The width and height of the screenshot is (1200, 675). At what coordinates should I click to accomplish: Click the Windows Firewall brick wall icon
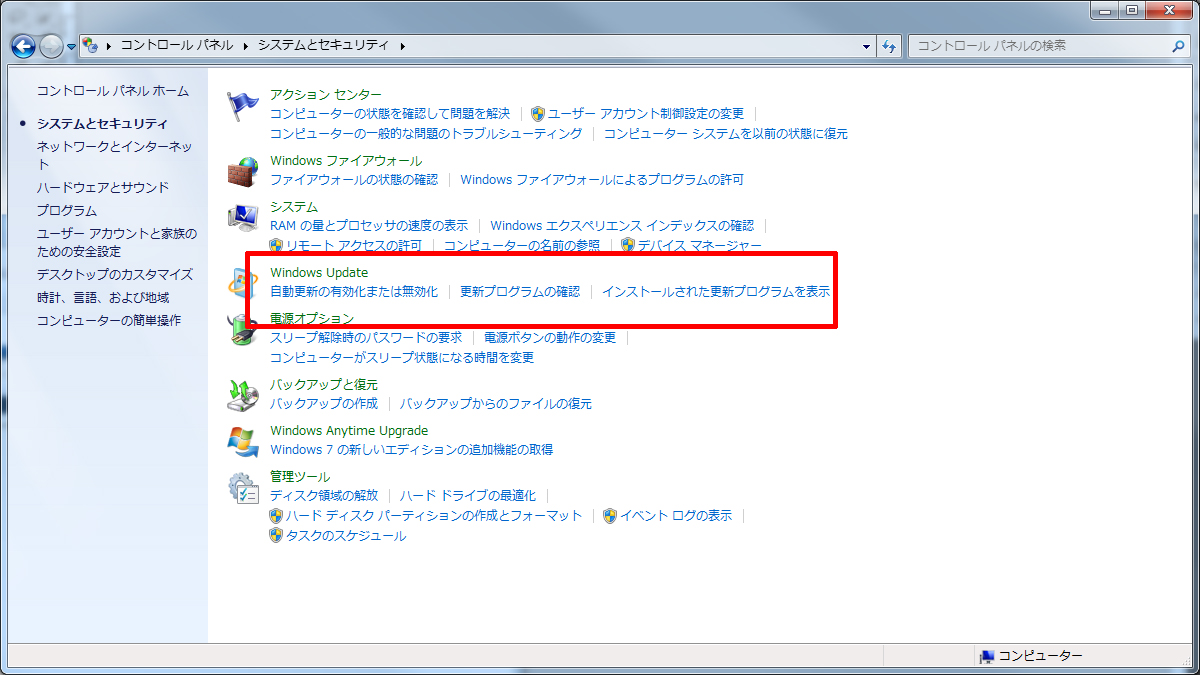click(x=243, y=171)
